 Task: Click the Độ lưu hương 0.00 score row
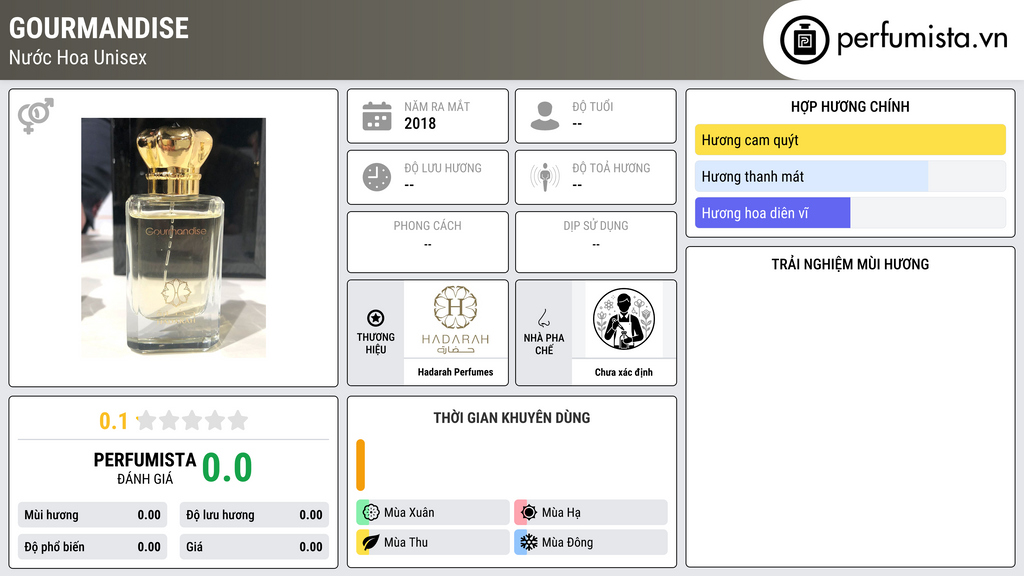[254, 515]
